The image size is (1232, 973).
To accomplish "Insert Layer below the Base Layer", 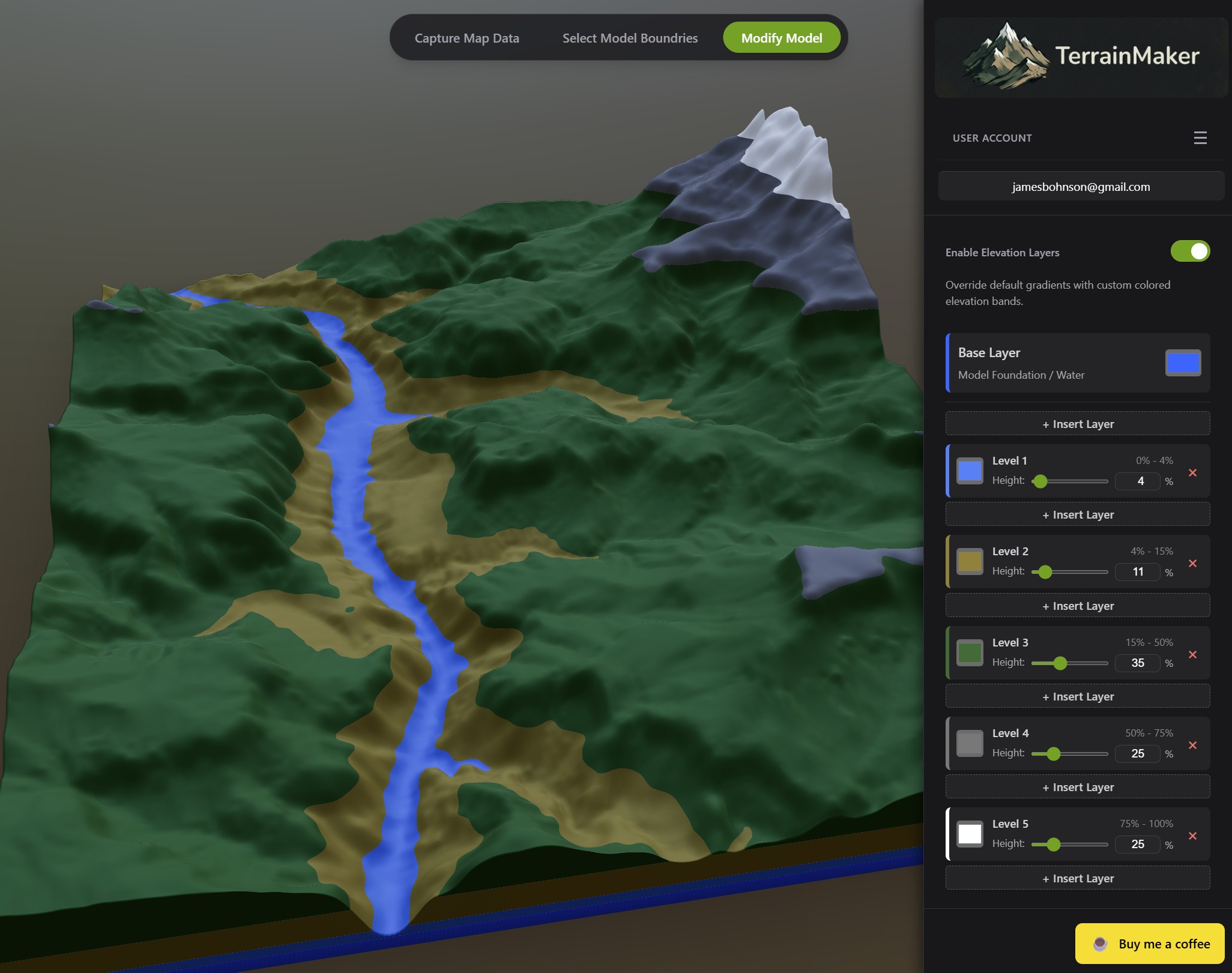I will click(x=1078, y=424).
